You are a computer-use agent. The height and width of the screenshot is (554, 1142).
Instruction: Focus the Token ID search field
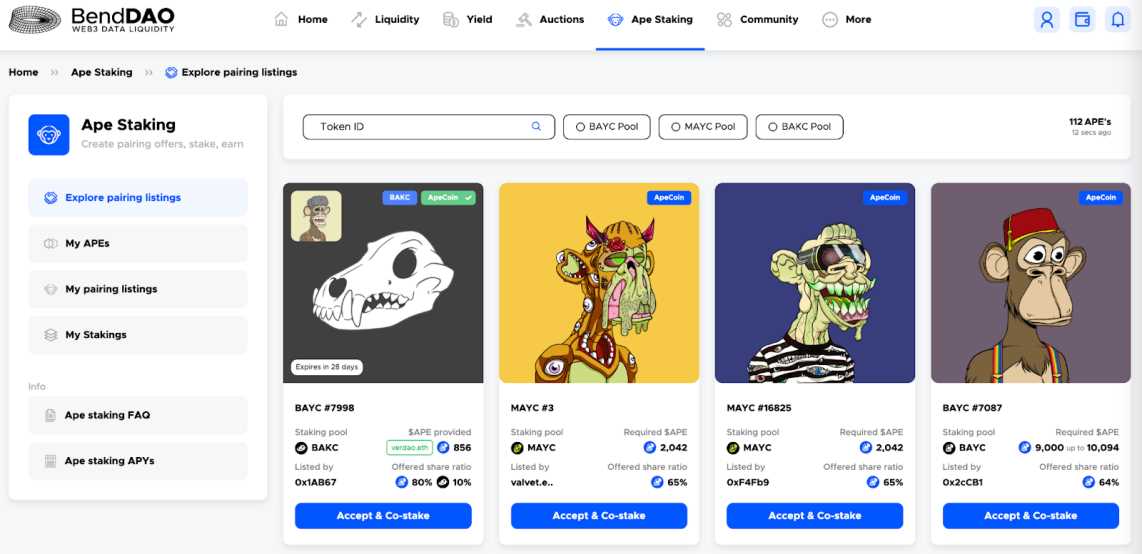(420, 127)
